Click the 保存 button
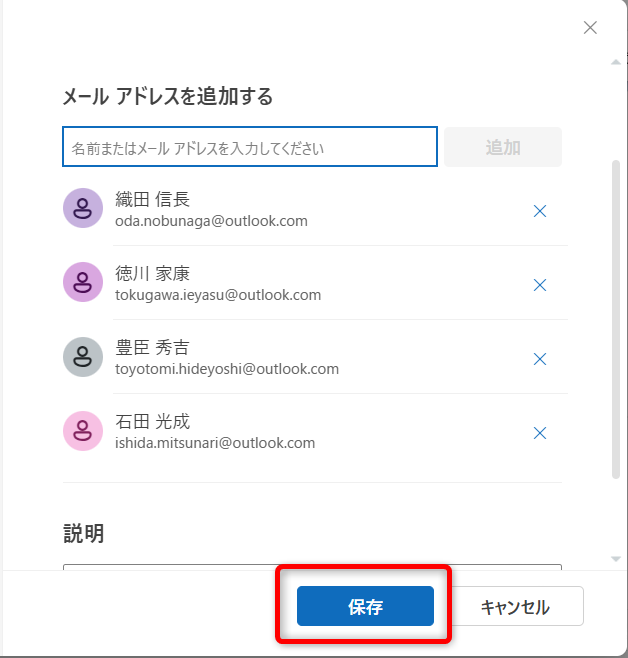The height and width of the screenshot is (658, 628). point(365,607)
